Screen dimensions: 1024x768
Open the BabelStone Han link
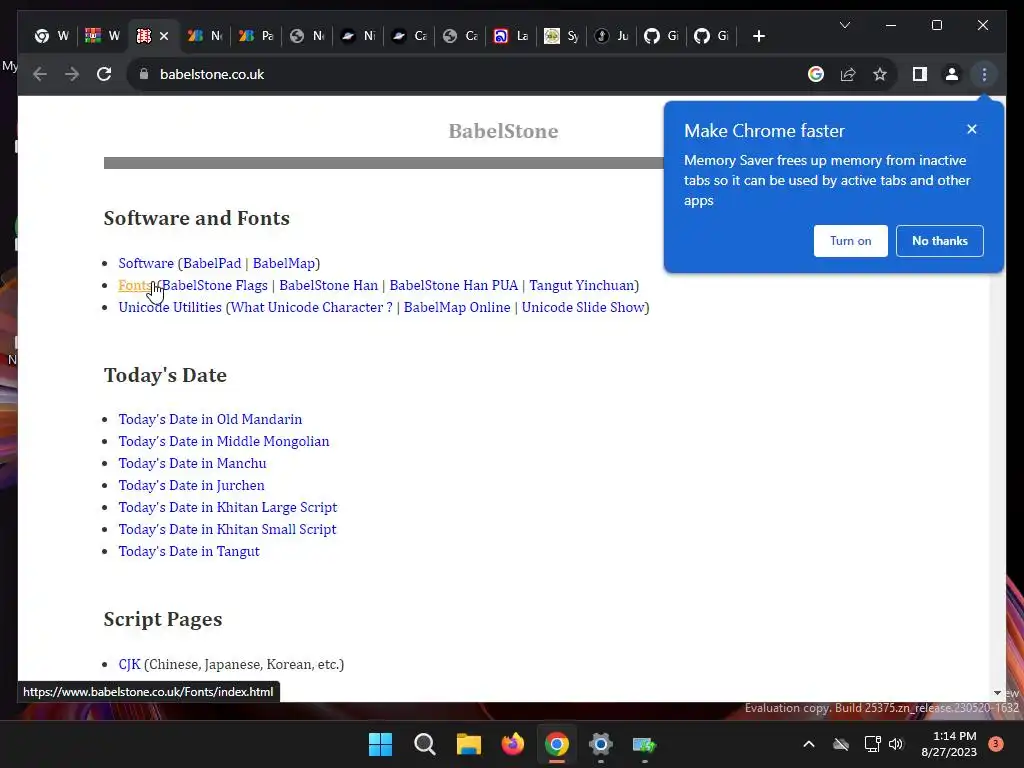point(328,285)
